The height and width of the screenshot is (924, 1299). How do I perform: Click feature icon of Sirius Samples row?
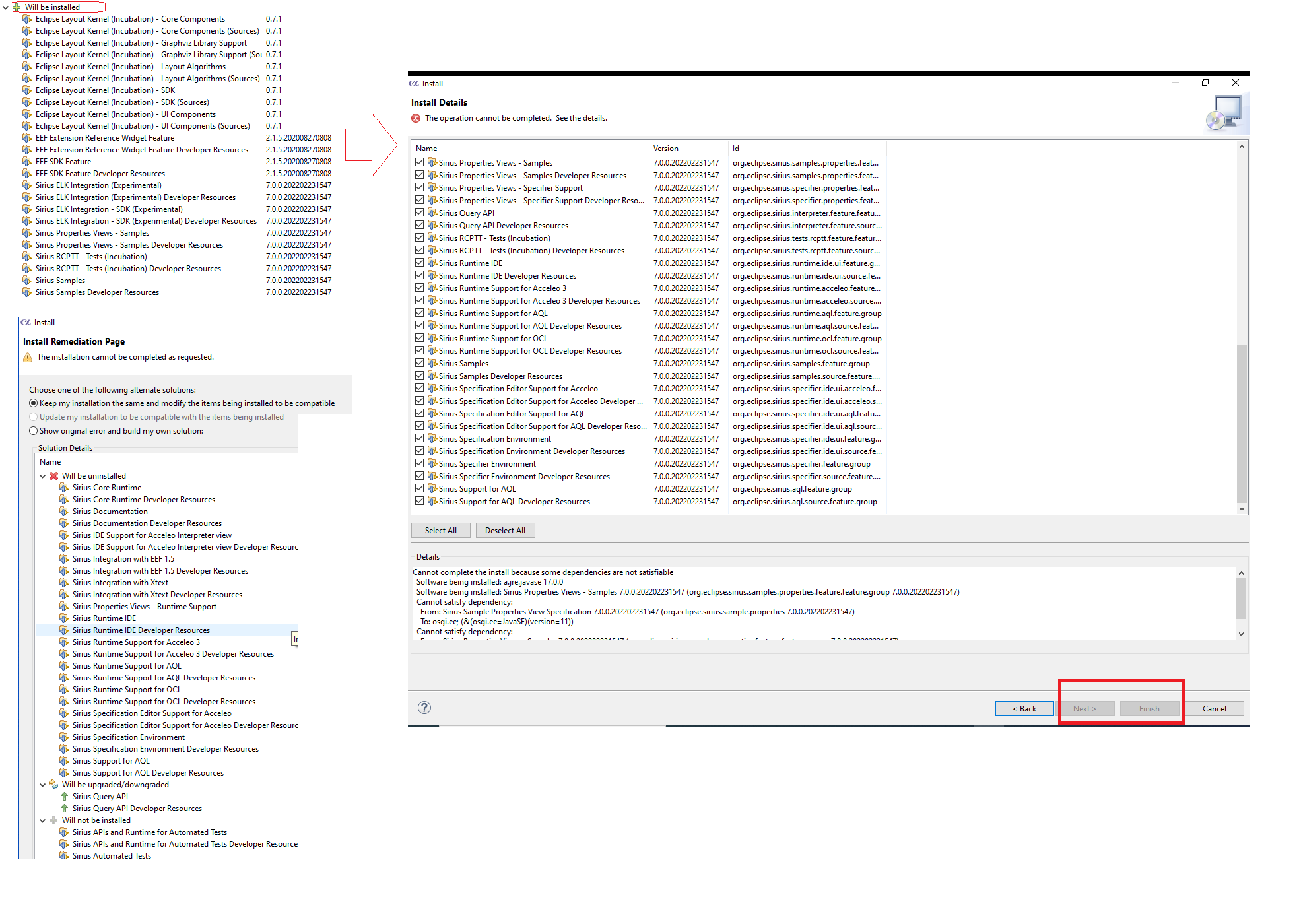point(432,363)
